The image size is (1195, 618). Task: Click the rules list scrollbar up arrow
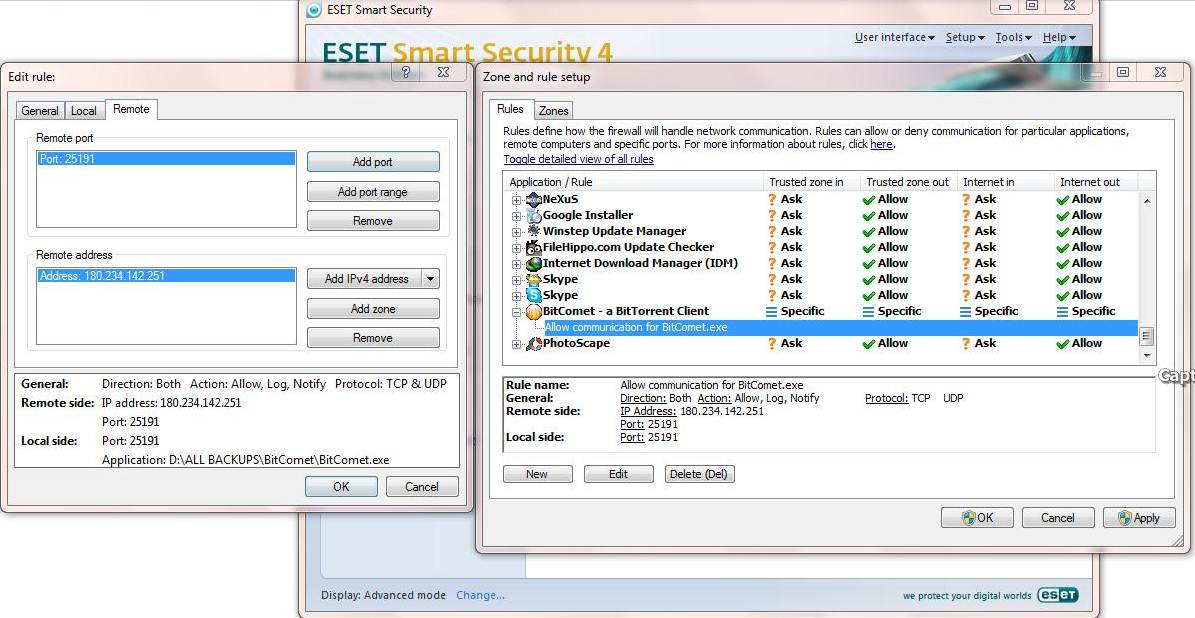click(1146, 200)
